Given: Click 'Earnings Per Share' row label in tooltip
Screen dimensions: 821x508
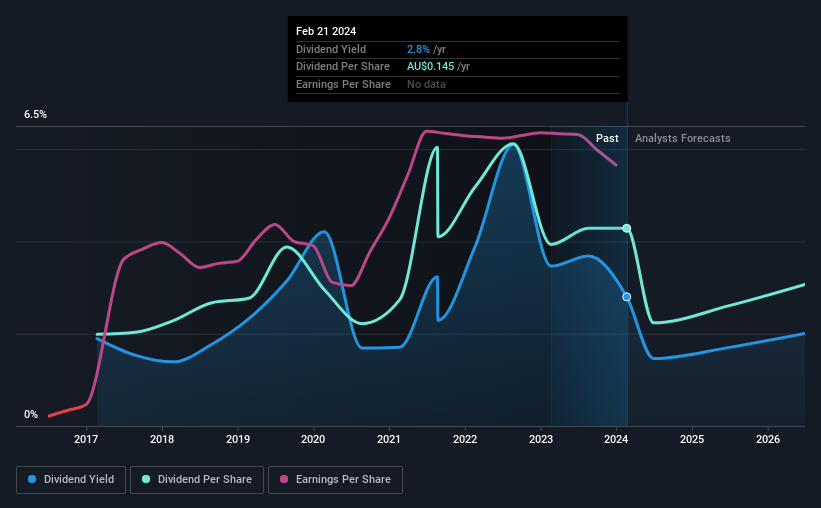Looking at the screenshot, I should point(343,84).
